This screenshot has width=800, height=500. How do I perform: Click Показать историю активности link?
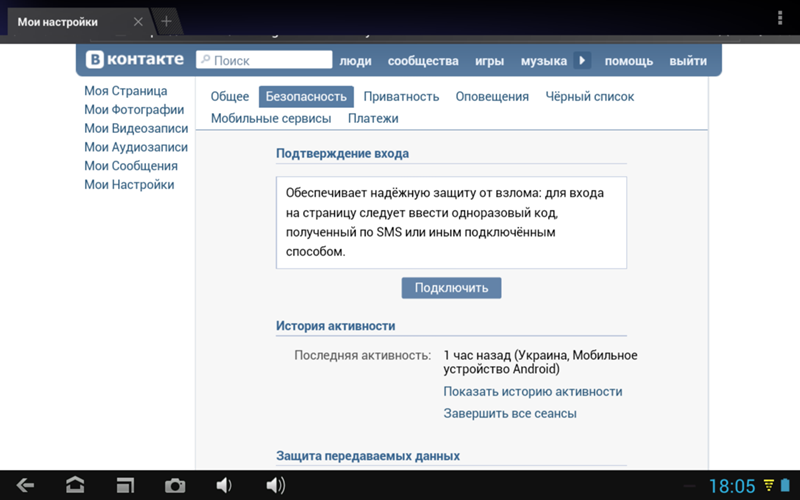(533, 391)
